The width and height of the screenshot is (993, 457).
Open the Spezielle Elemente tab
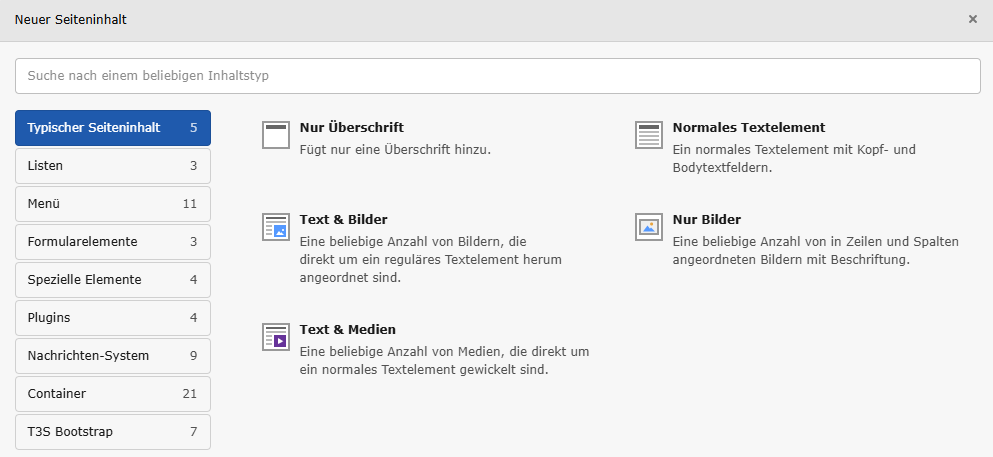coord(113,280)
